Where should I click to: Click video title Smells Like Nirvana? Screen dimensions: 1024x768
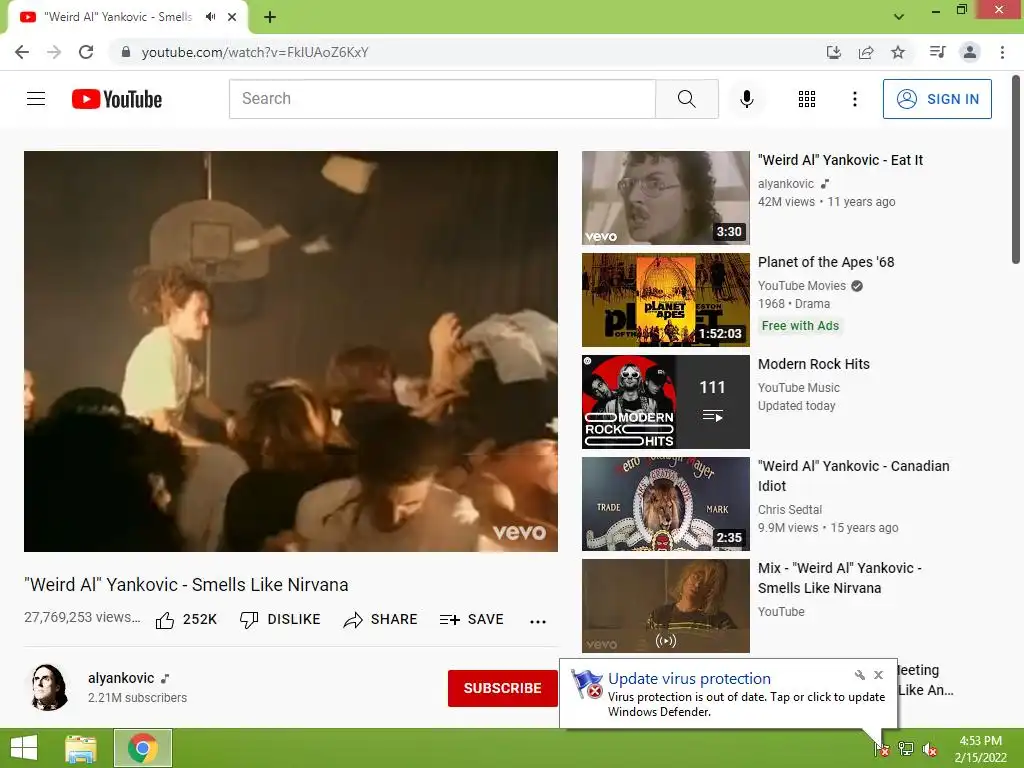click(x=186, y=584)
